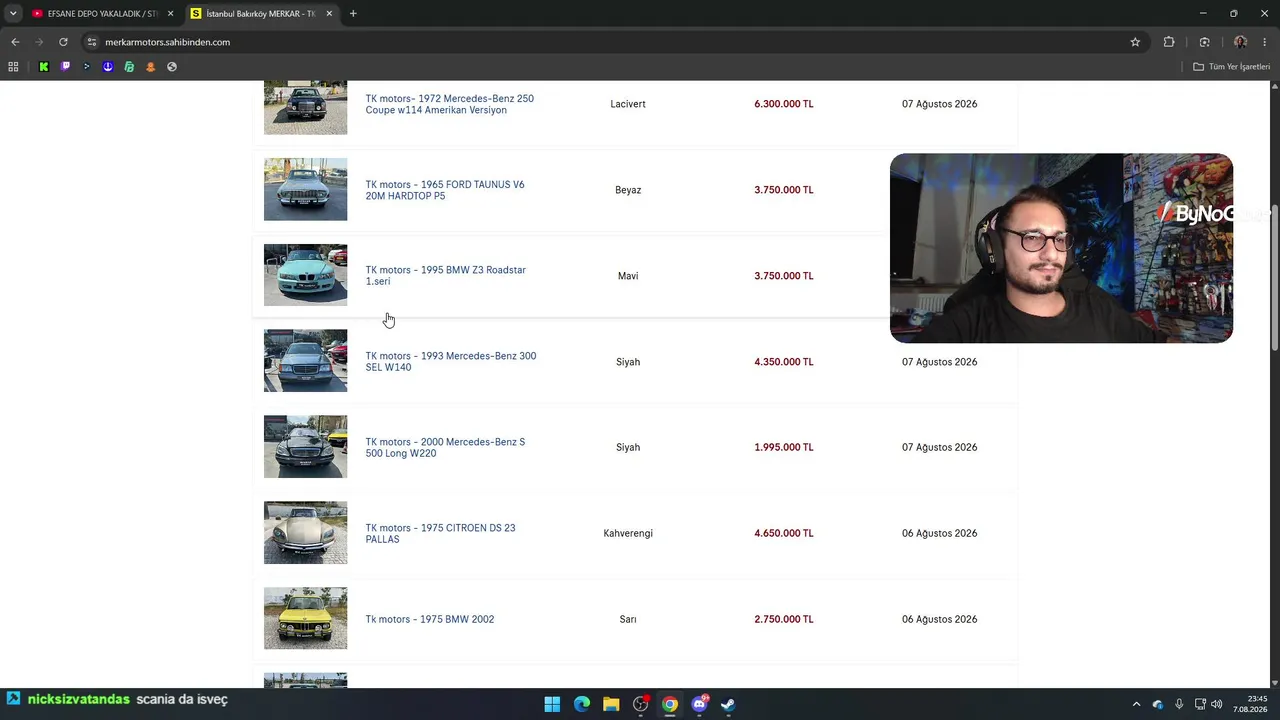This screenshot has width=1280, height=720.
Task: Click the Sarı color cell
Action: pos(628,619)
